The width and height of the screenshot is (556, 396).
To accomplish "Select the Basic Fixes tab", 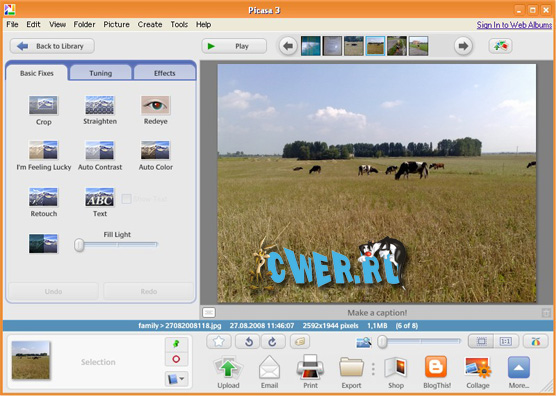I will (x=37, y=73).
